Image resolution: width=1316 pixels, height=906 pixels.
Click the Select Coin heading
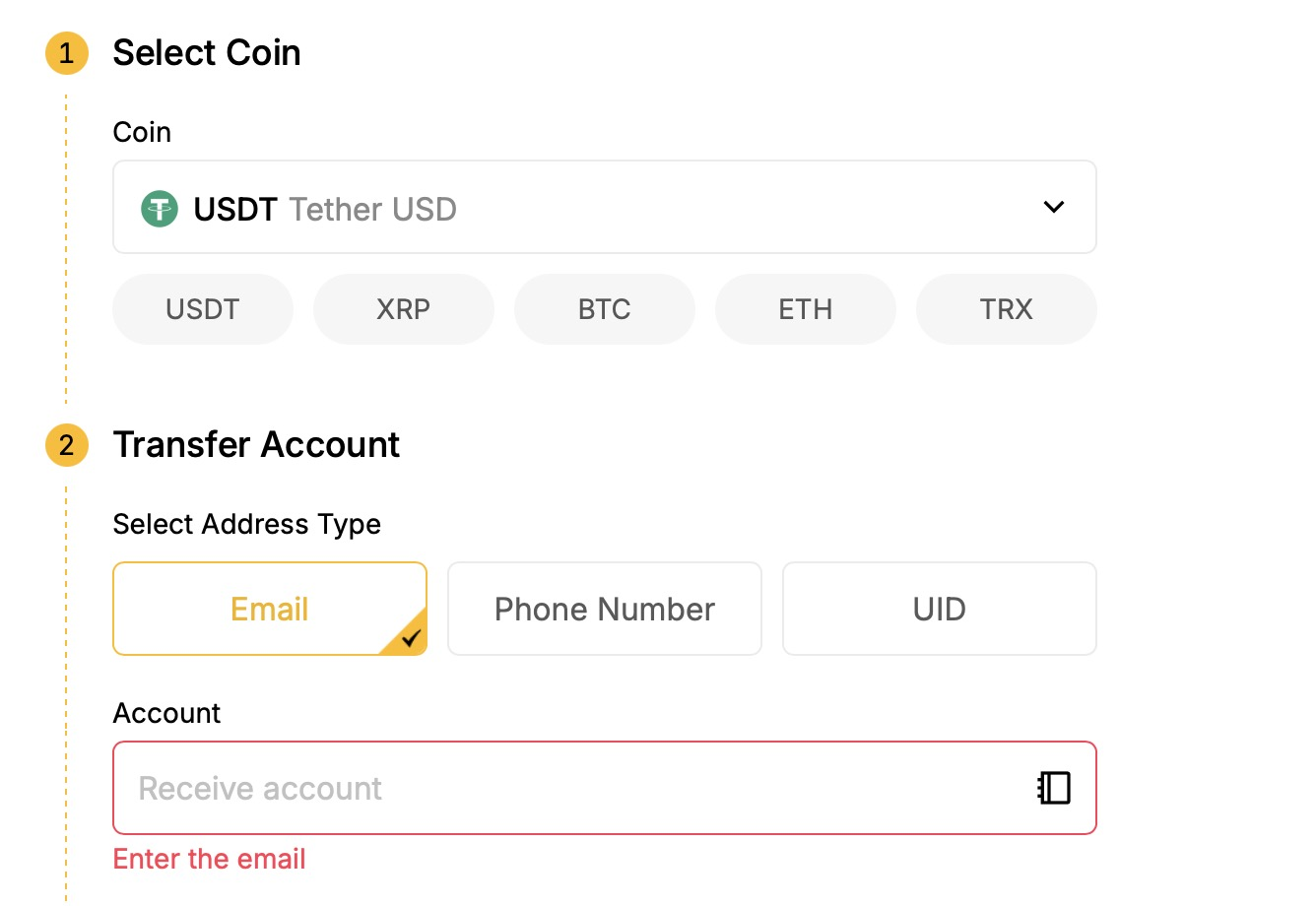coord(207,53)
